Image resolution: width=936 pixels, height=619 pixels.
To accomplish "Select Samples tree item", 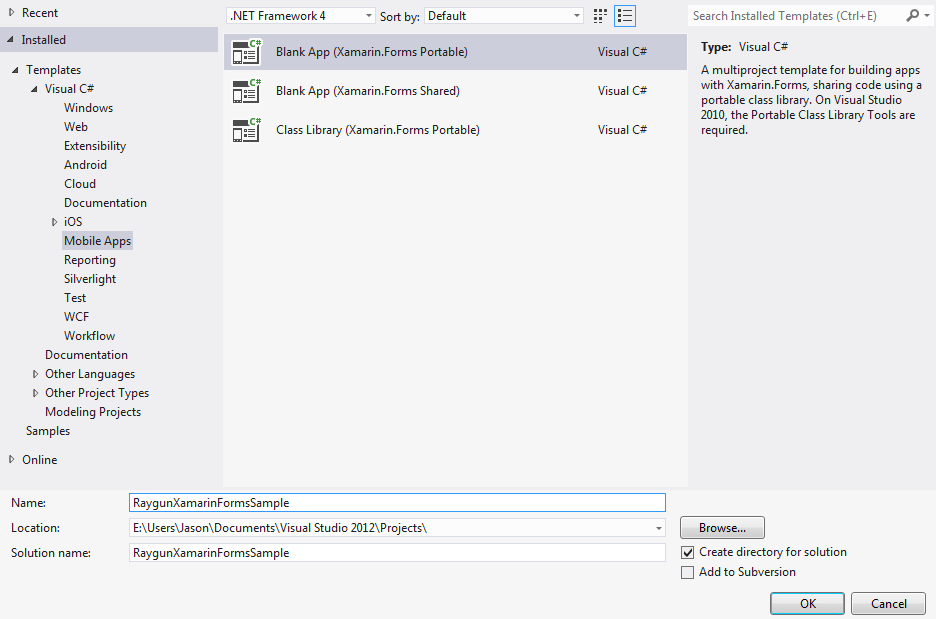I will point(48,431).
